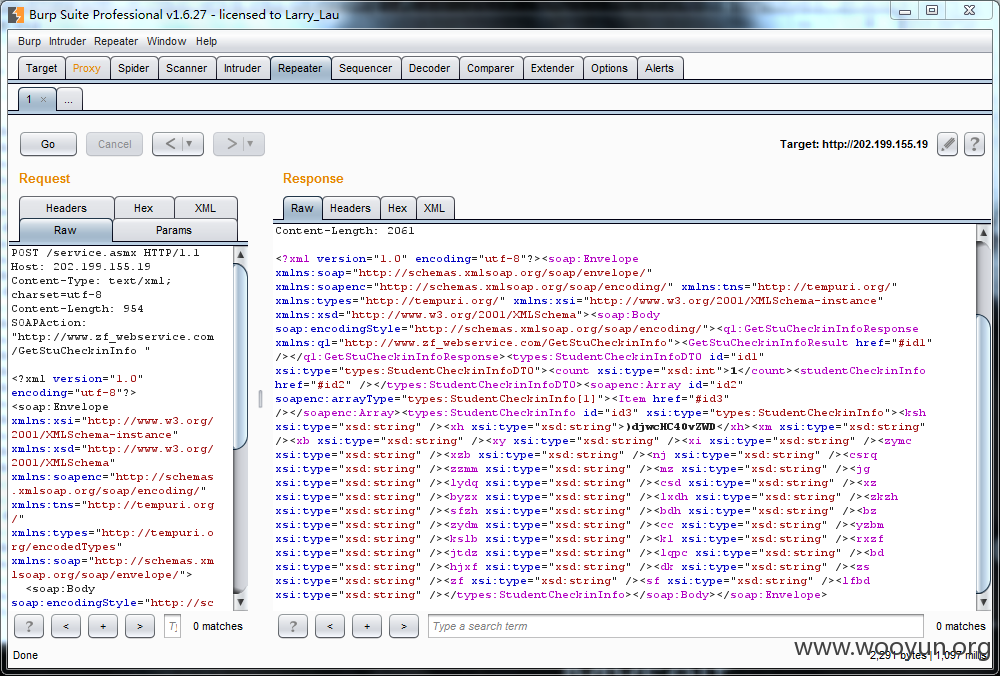
Task: Click the Host: 202.199.155.19 request header
Action: click(81, 267)
